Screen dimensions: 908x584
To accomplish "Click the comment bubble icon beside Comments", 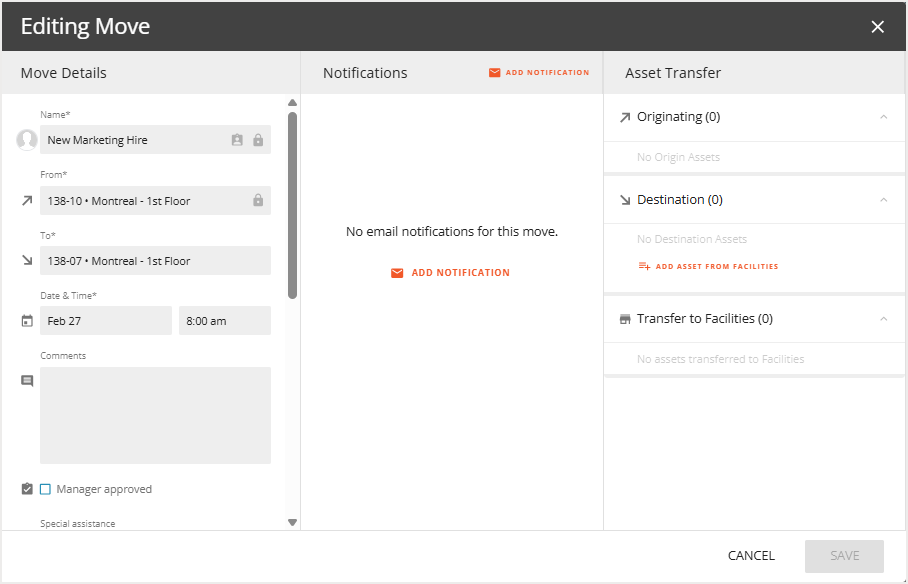I will tap(27, 381).
